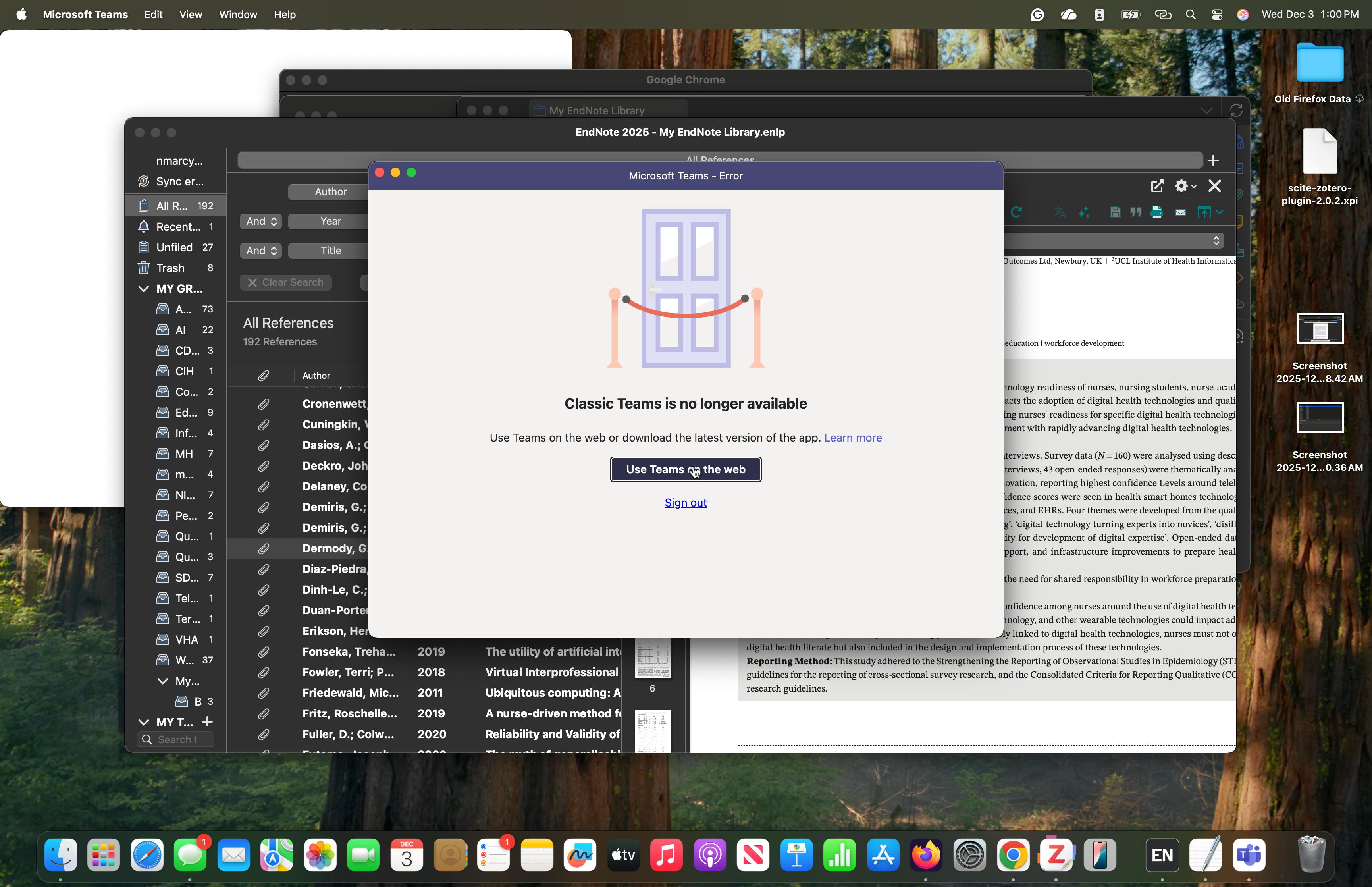Open the Edit menu
The width and height of the screenshot is (1372, 887).
153,14
